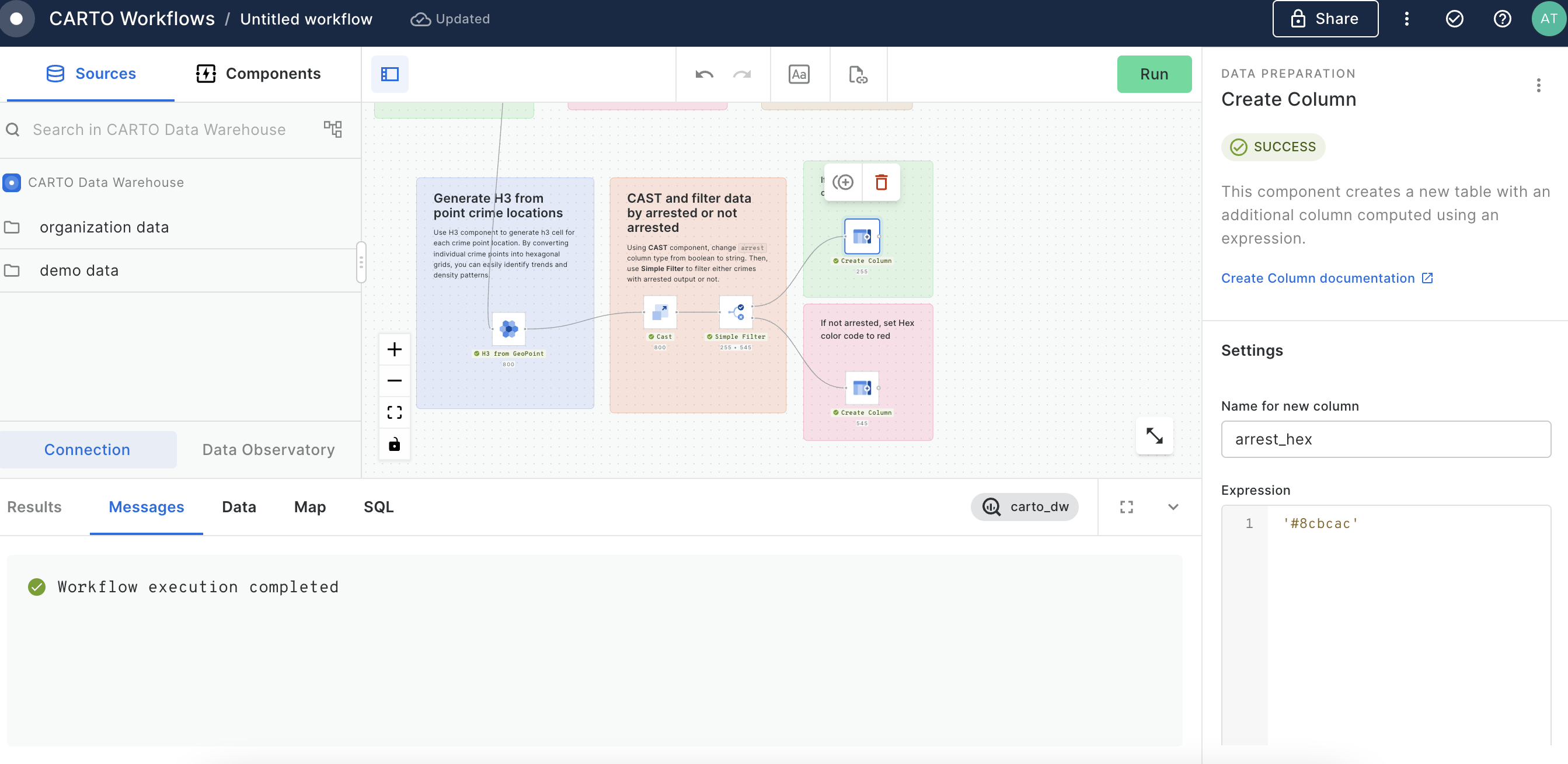Switch to the Components tab
The image size is (1568, 764).
coord(258,74)
